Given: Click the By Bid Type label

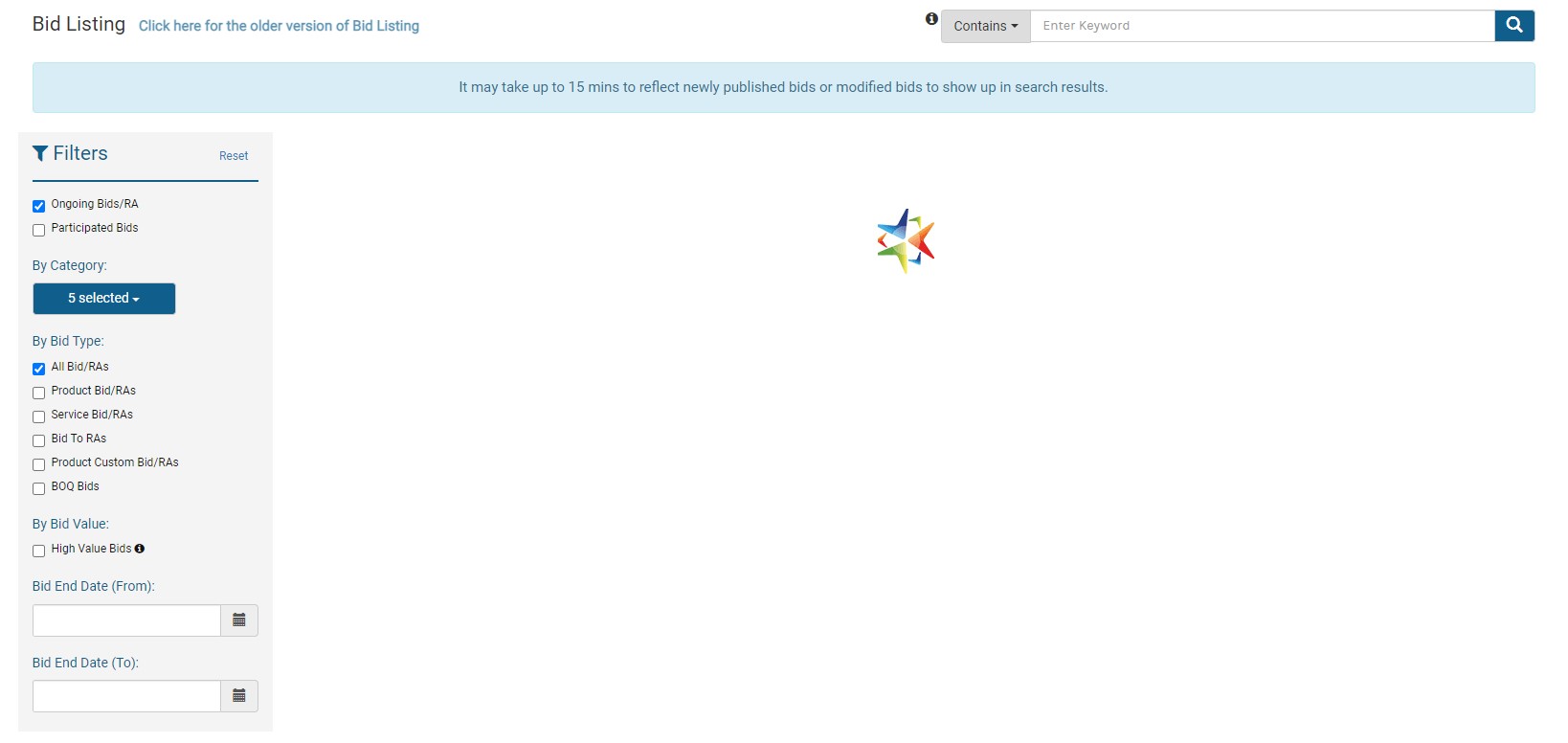Looking at the screenshot, I should 68,341.
